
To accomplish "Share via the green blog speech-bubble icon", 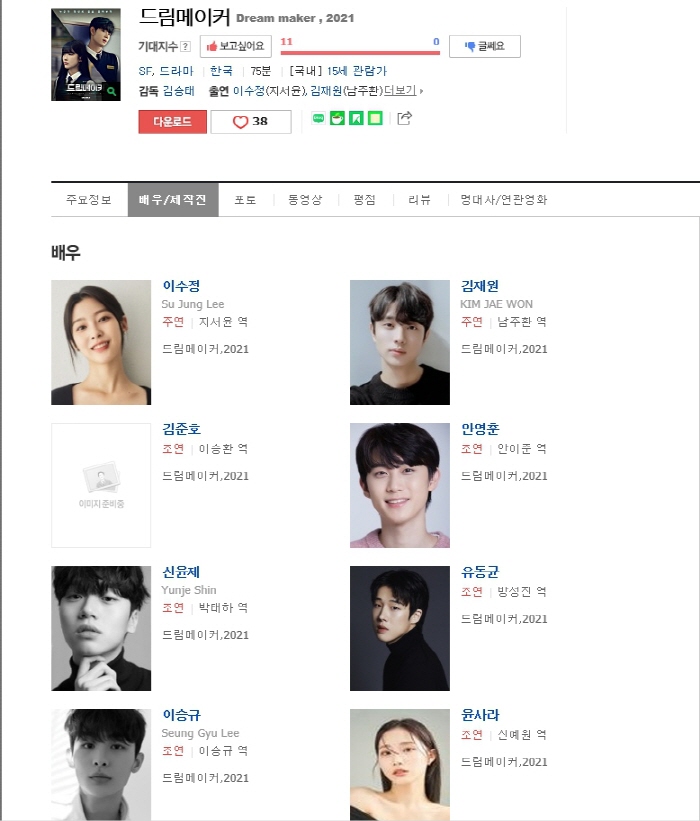I will [318, 118].
